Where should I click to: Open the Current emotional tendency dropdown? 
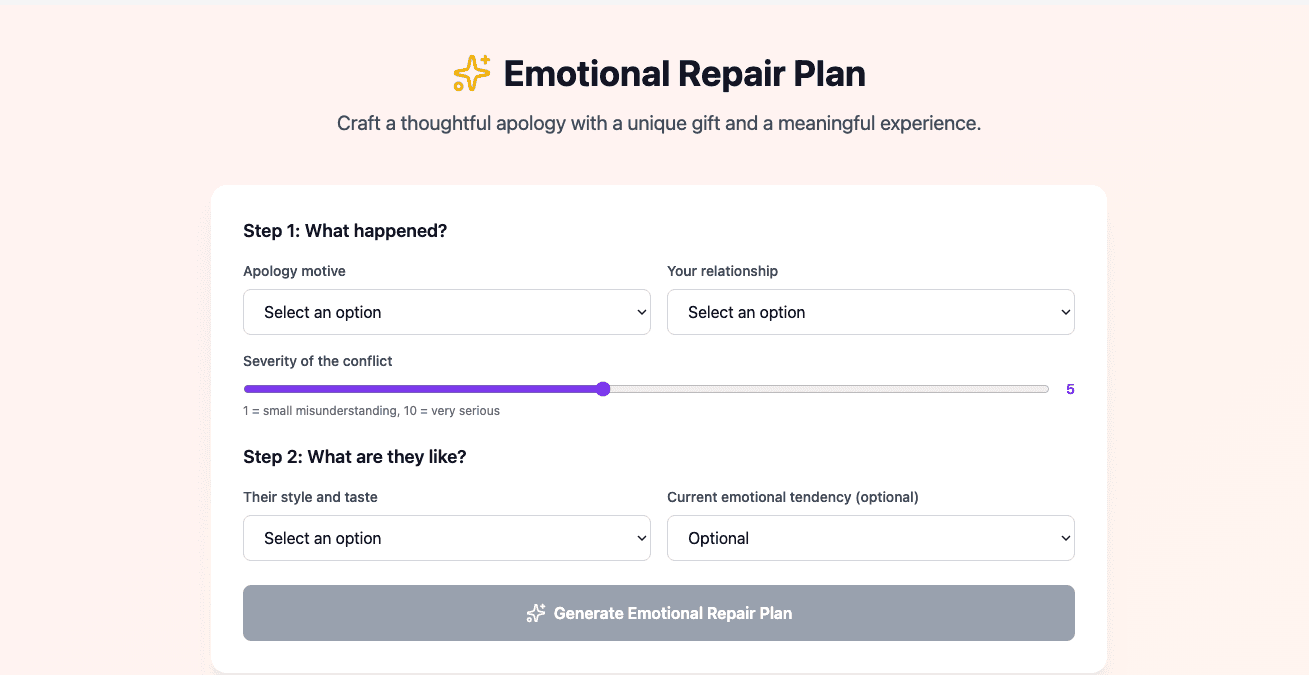[870, 537]
